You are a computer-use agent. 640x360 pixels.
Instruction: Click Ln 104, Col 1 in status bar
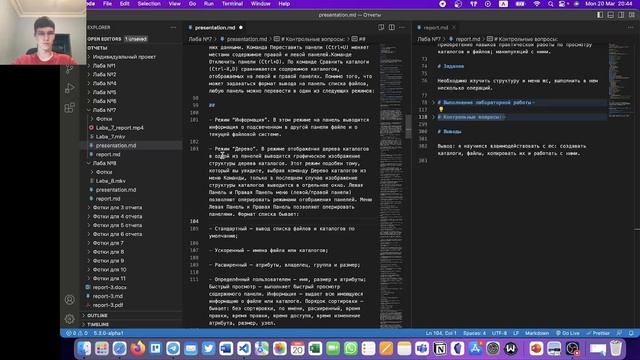point(441,333)
